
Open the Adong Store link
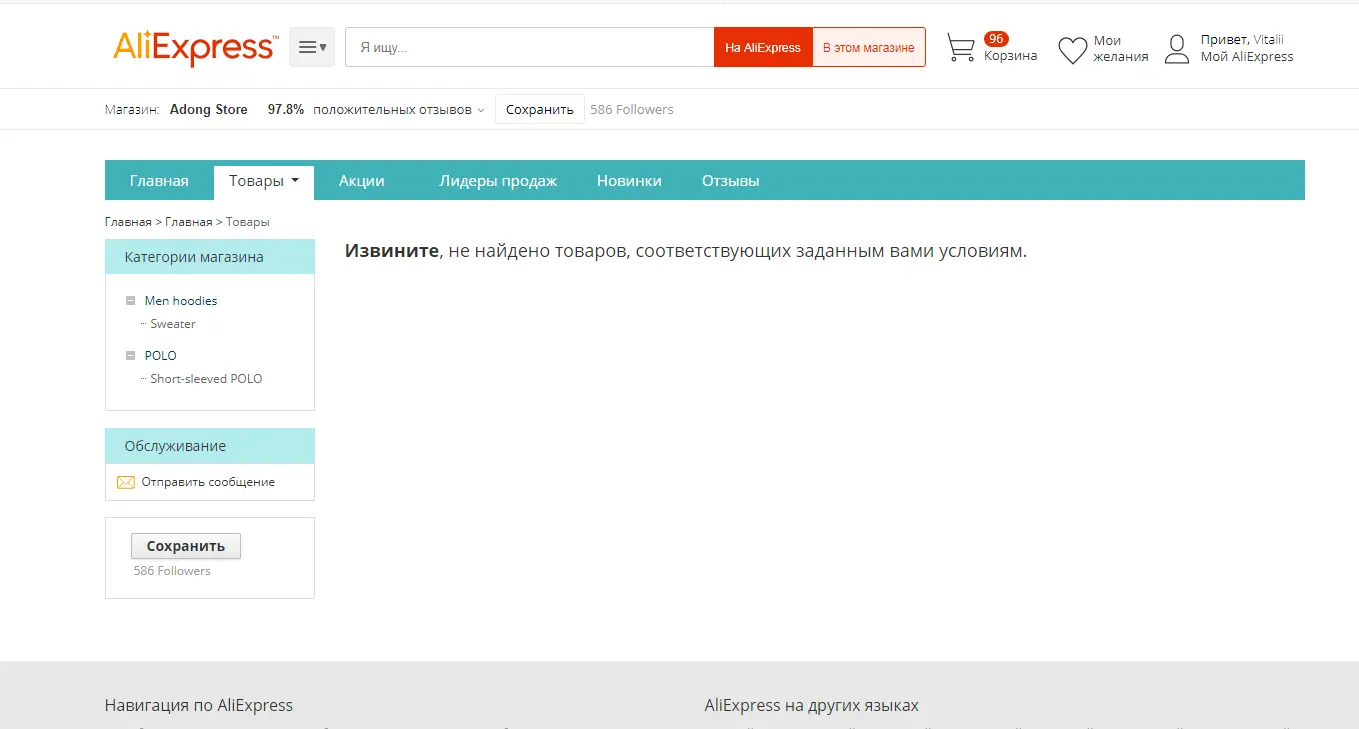(209, 110)
